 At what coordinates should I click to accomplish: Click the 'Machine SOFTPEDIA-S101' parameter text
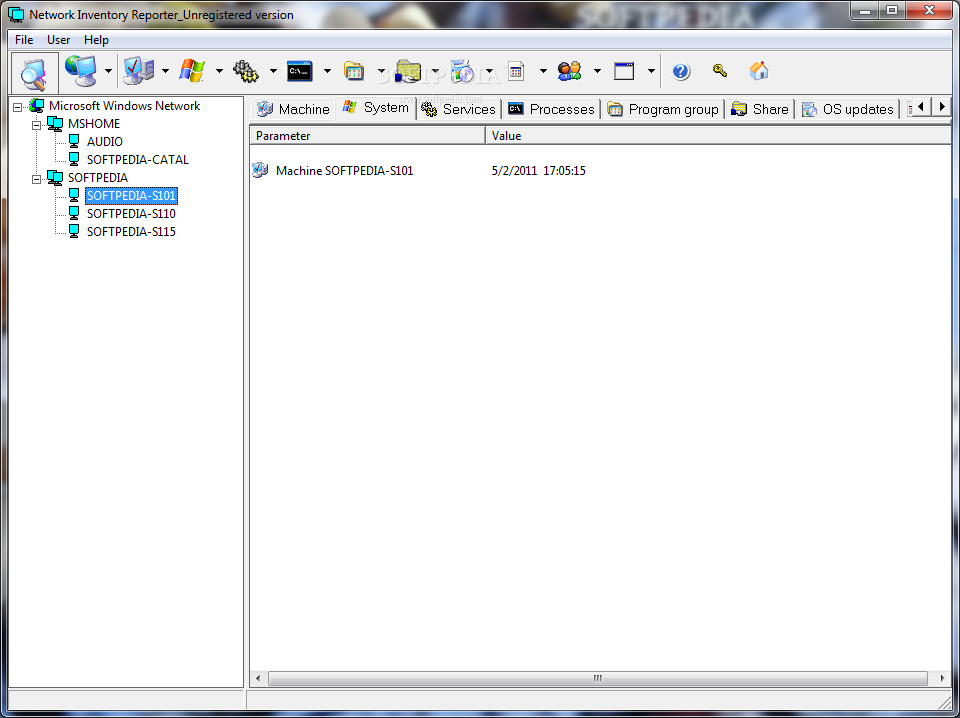345,171
